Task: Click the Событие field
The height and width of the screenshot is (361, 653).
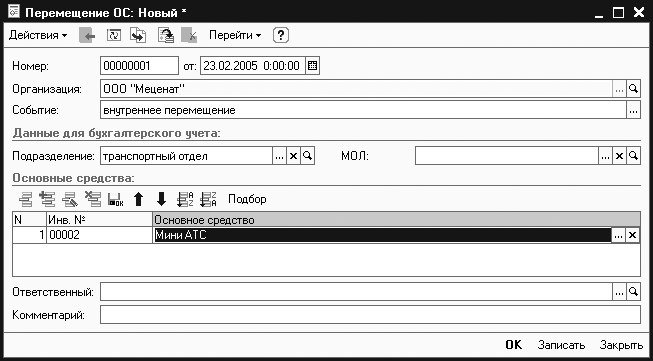Action: [363, 110]
